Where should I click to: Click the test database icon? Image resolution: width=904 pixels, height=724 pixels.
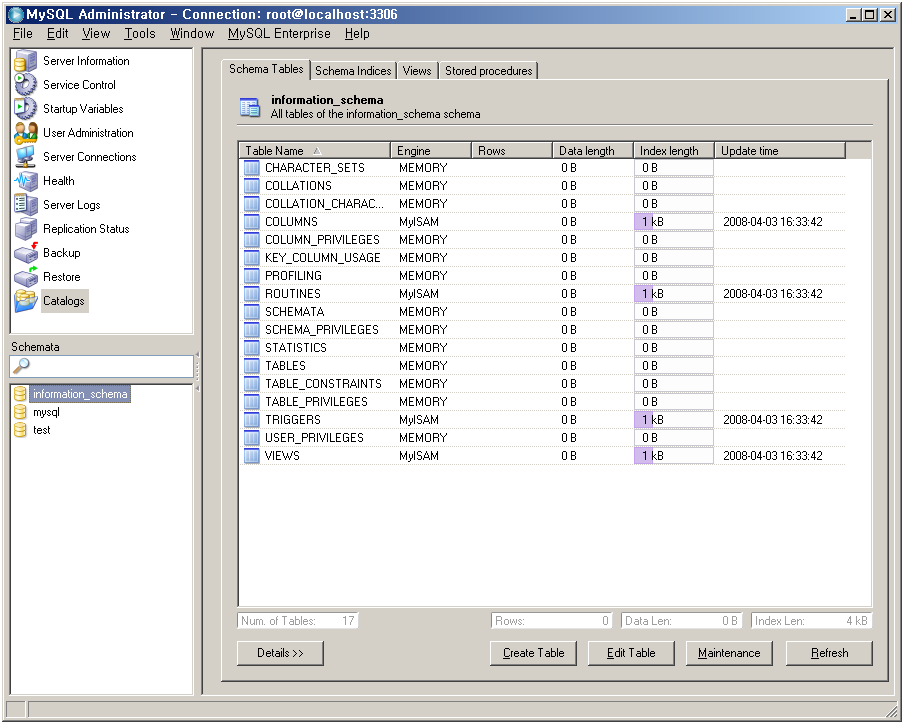point(20,430)
